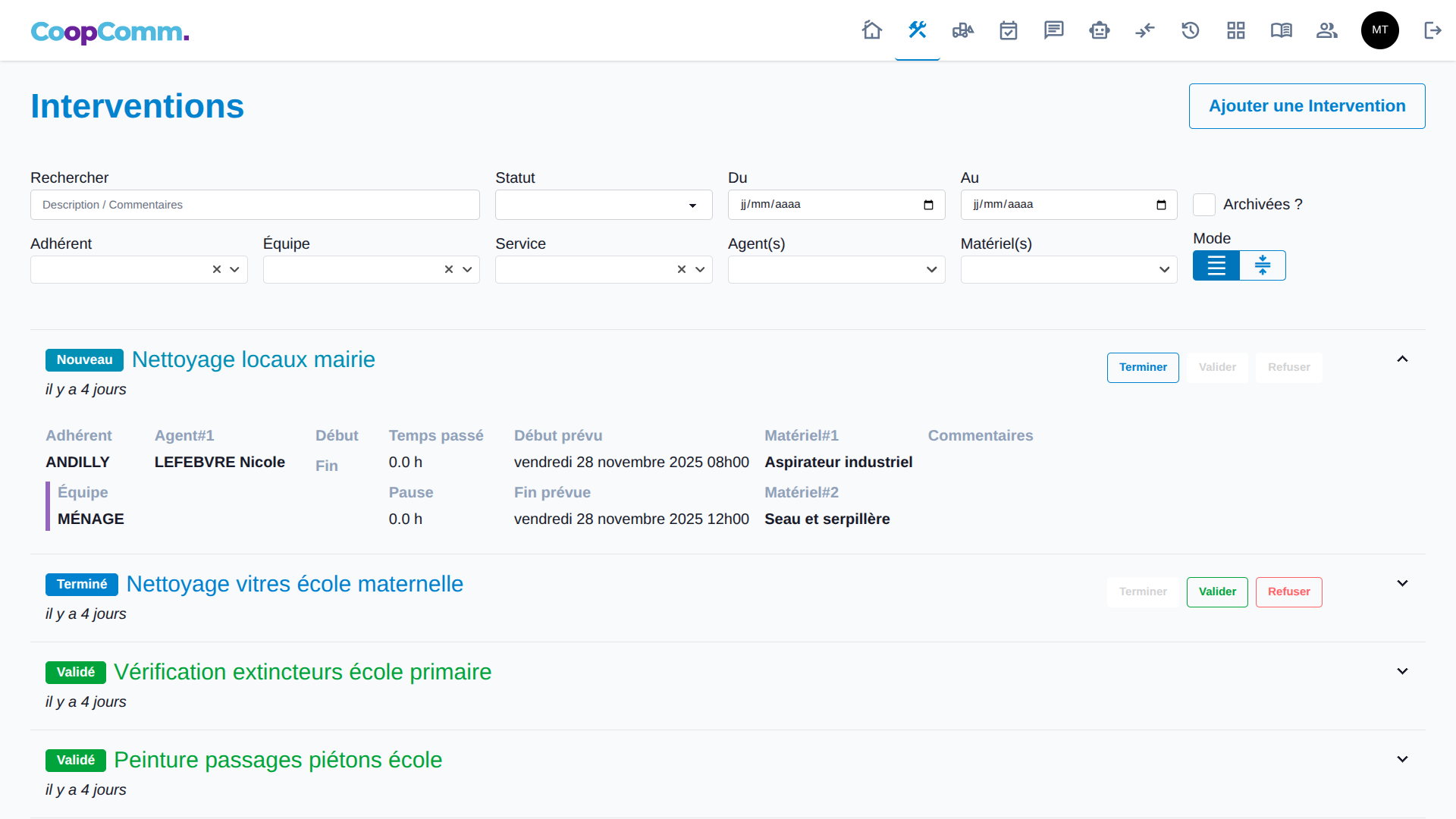Click Valider for Nettoyage vitres intervention

click(x=1217, y=591)
